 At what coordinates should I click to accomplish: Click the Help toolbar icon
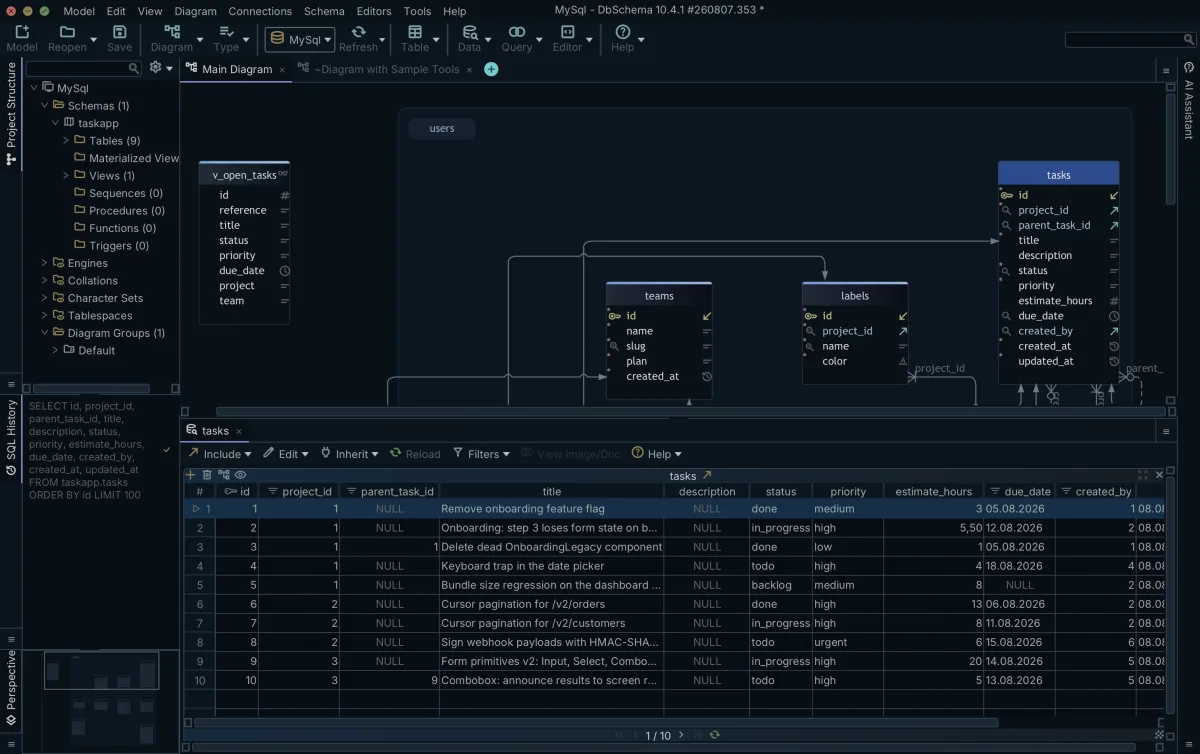622,32
